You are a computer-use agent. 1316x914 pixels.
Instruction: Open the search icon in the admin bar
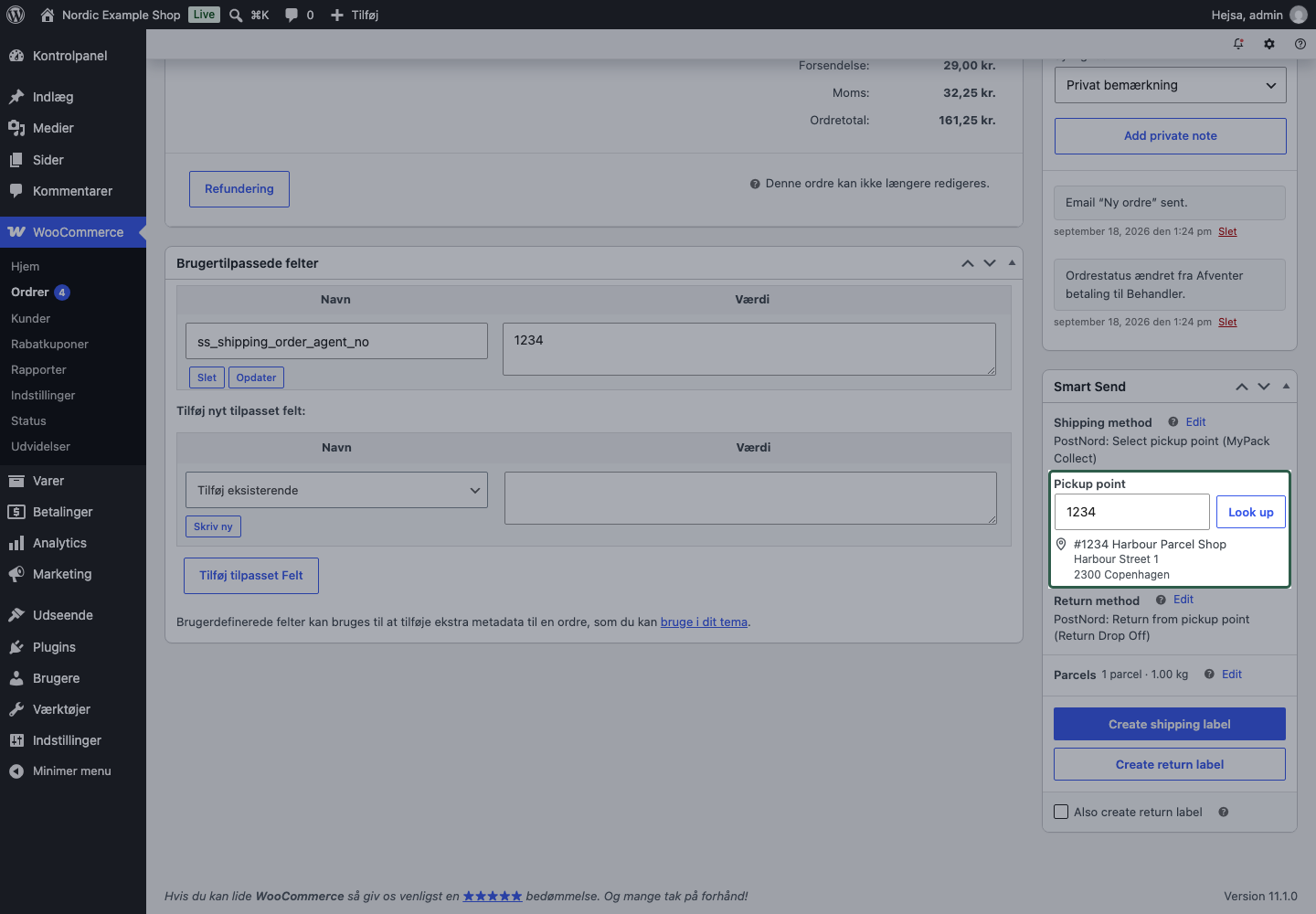[236, 15]
